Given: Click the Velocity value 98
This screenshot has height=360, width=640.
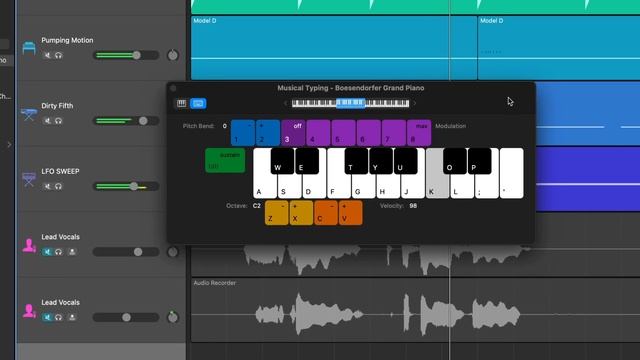Looking at the screenshot, I should pyautogui.click(x=413, y=206).
